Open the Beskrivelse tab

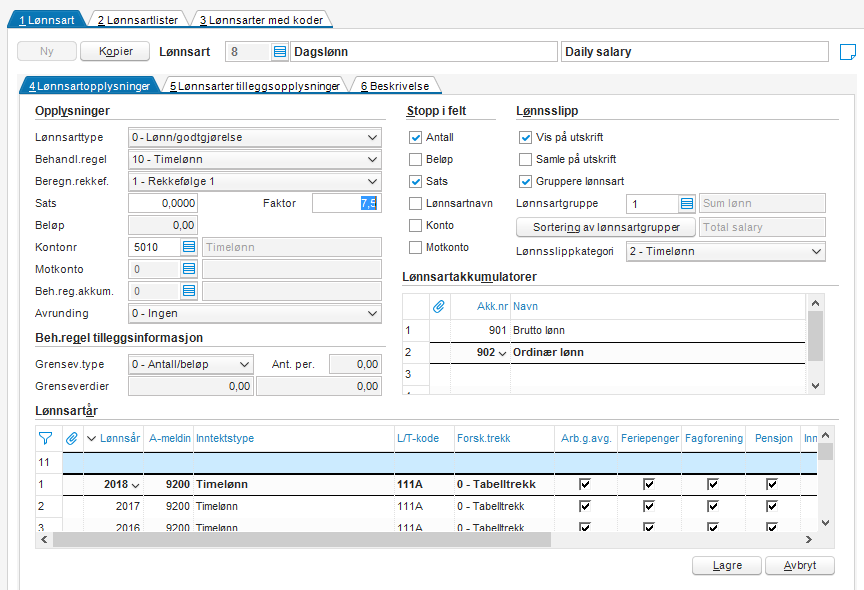[394, 87]
